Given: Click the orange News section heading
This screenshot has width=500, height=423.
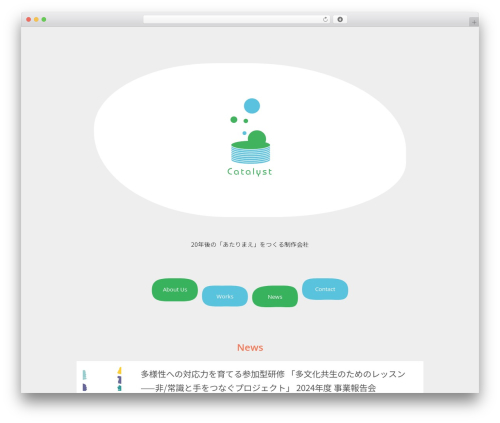Looking at the screenshot, I should [250, 347].
